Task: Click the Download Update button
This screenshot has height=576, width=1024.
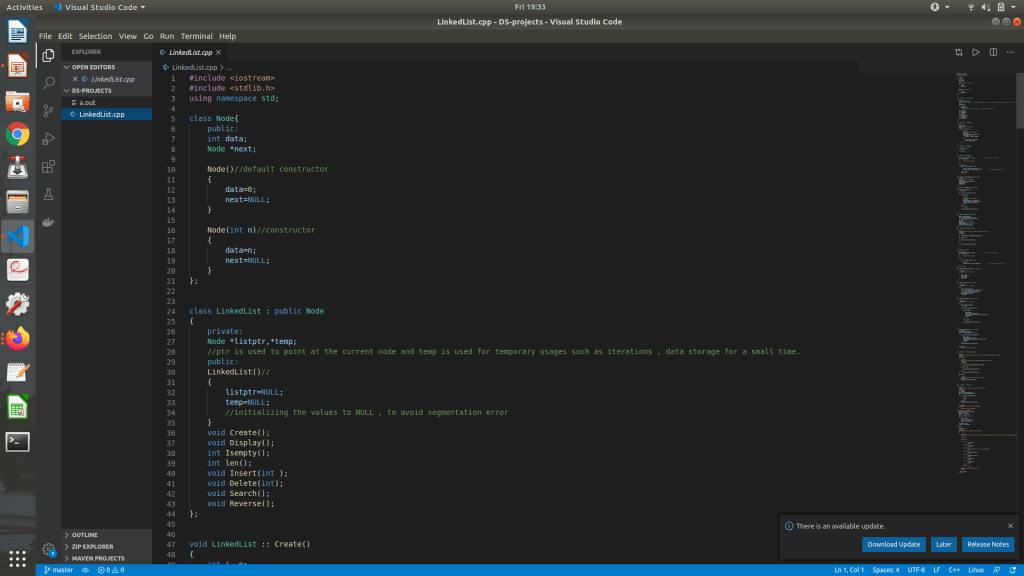Action: [893, 544]
